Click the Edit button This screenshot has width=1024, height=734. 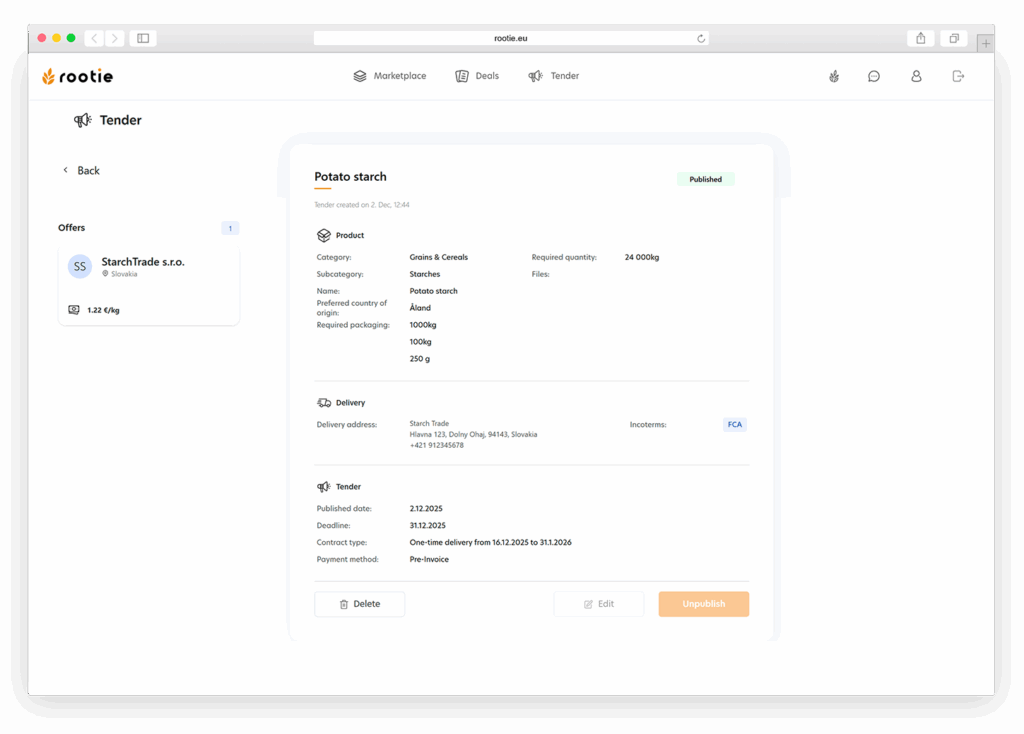click(598, 604)
